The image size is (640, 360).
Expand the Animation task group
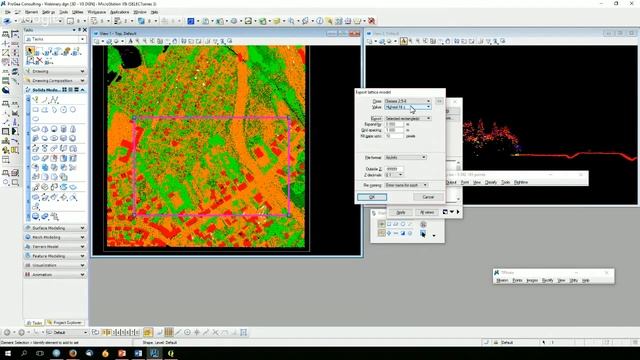click(55, 275)
